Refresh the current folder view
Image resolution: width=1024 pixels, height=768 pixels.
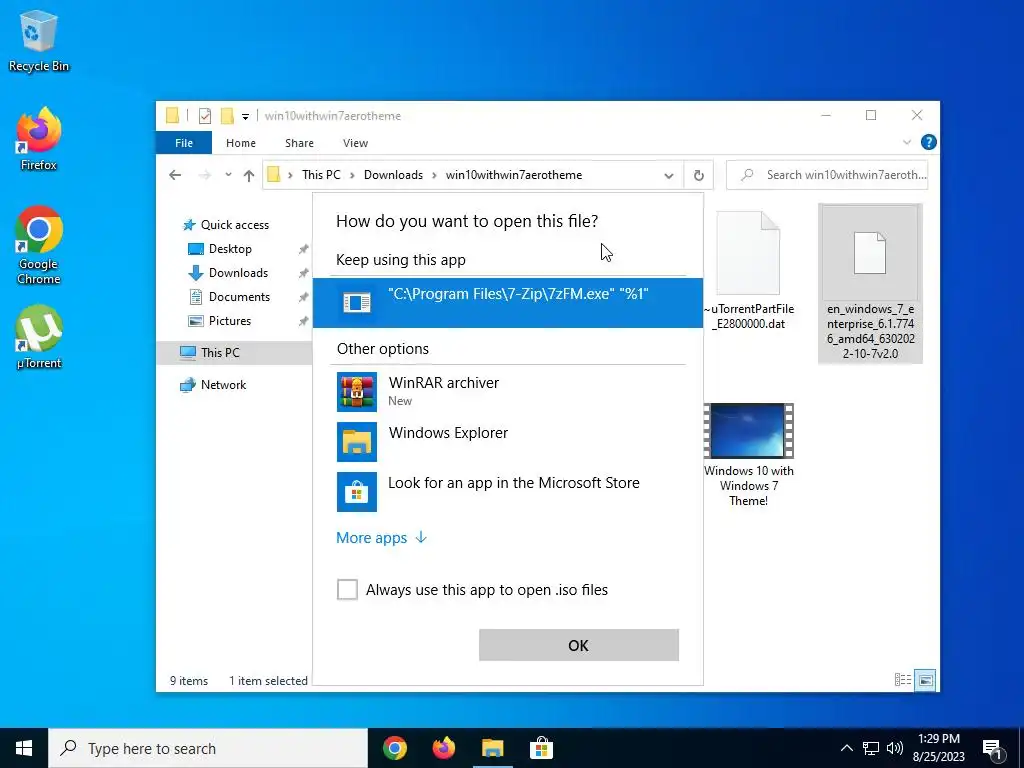698,175
